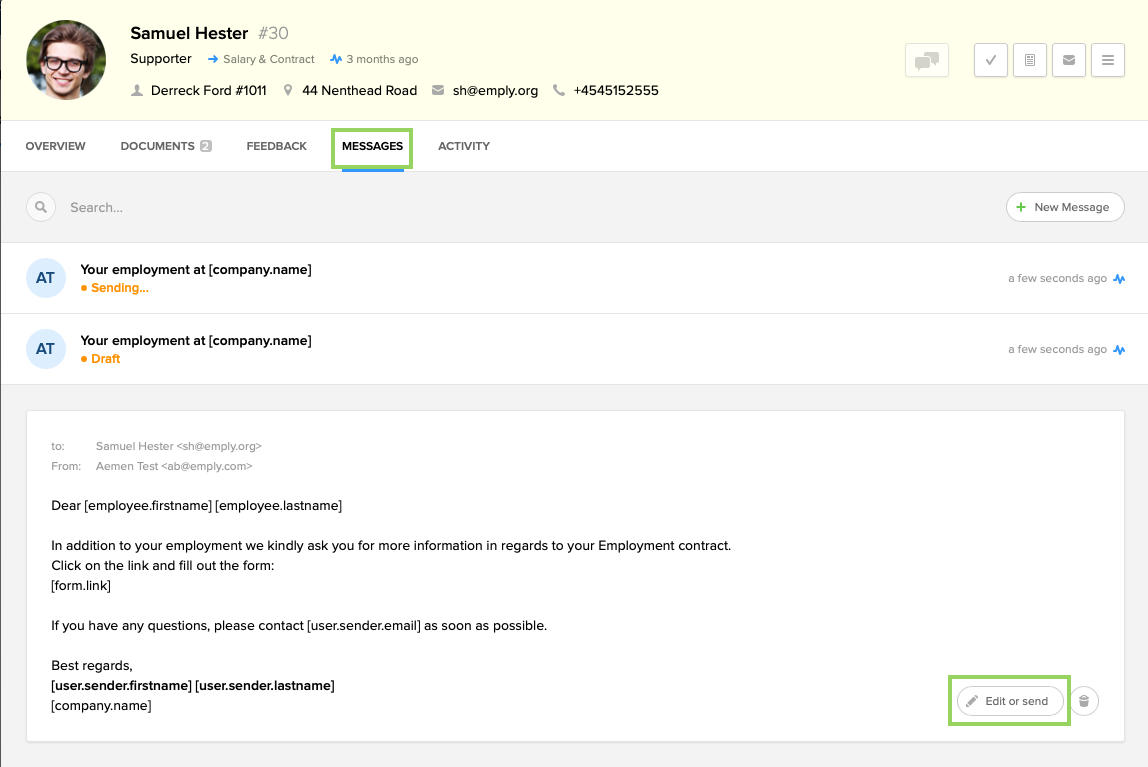Image resolution: width=1148 pixels, height=767 pixels.
Task: Click the Edit or send button
Action: tap(1009, 701)
